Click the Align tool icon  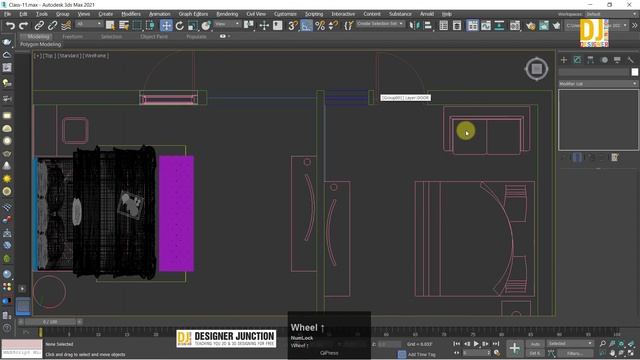pyautogui.click(x=428, y=26)
